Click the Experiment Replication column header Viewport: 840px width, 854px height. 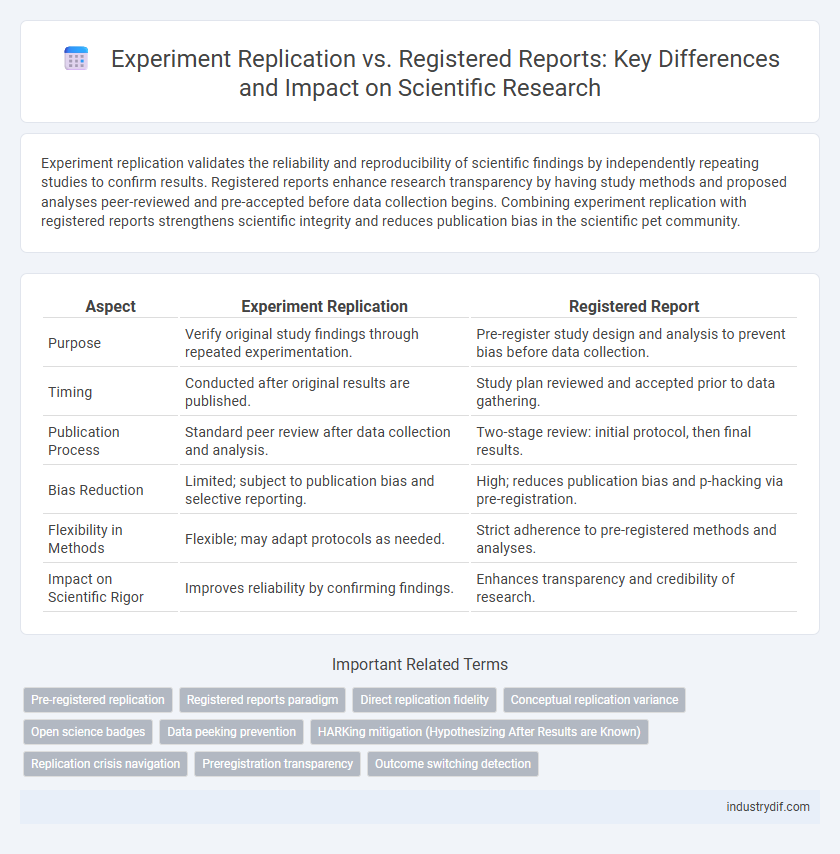point(324,306)
